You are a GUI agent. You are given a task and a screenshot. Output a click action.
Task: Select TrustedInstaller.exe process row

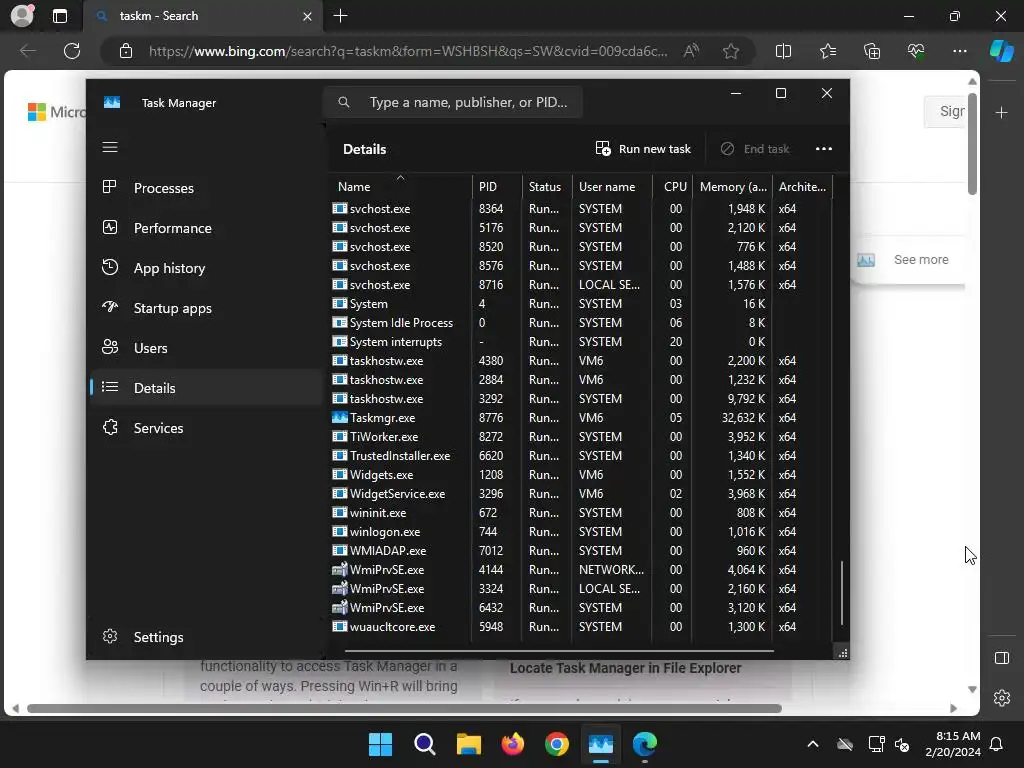[581, 456]
